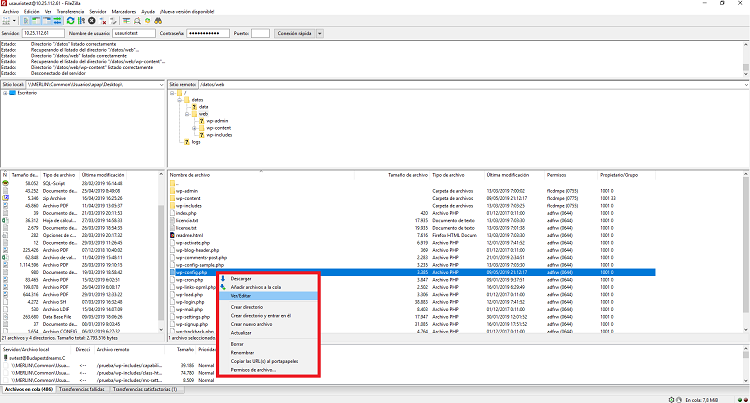This screenshot has width=750, height=403.
Task: Switch to Transferencias fallidas tab
Action: tap(82, 390)
